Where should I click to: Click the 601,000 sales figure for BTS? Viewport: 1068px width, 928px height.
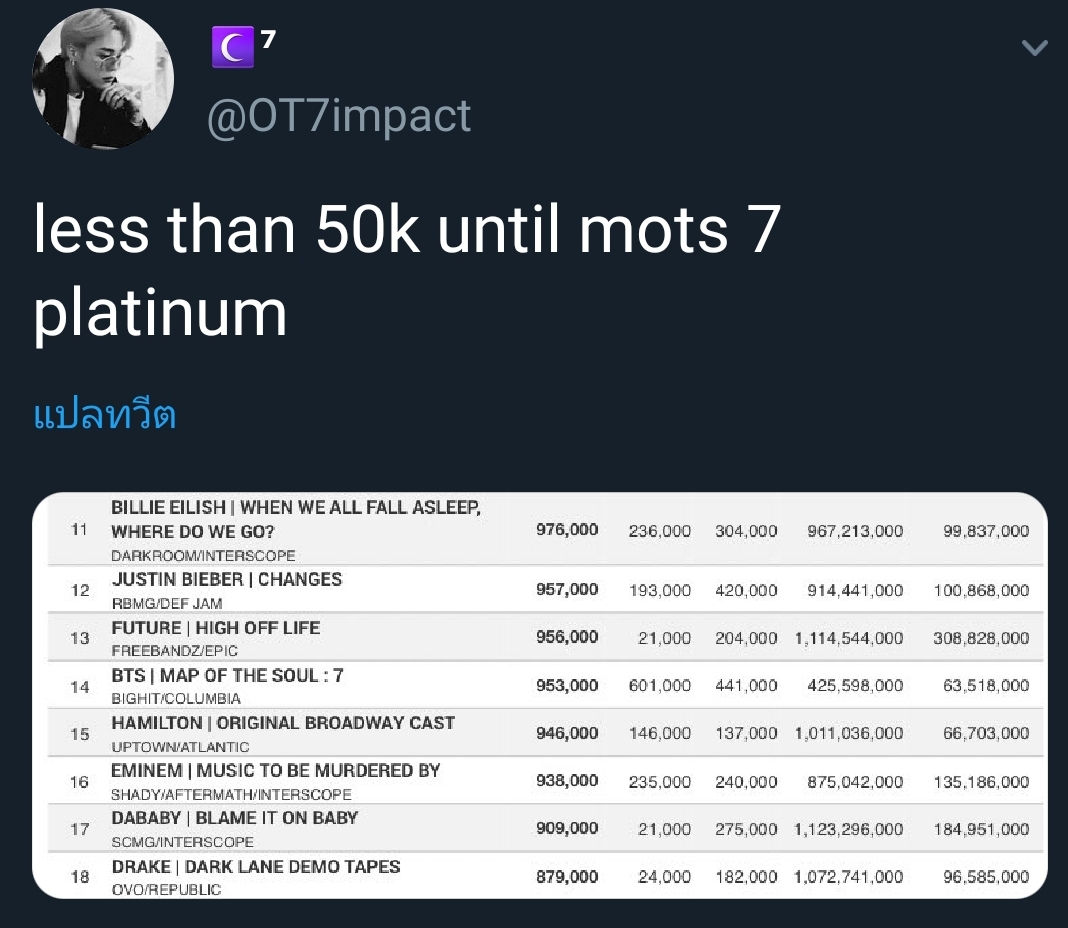click(659, 685)
